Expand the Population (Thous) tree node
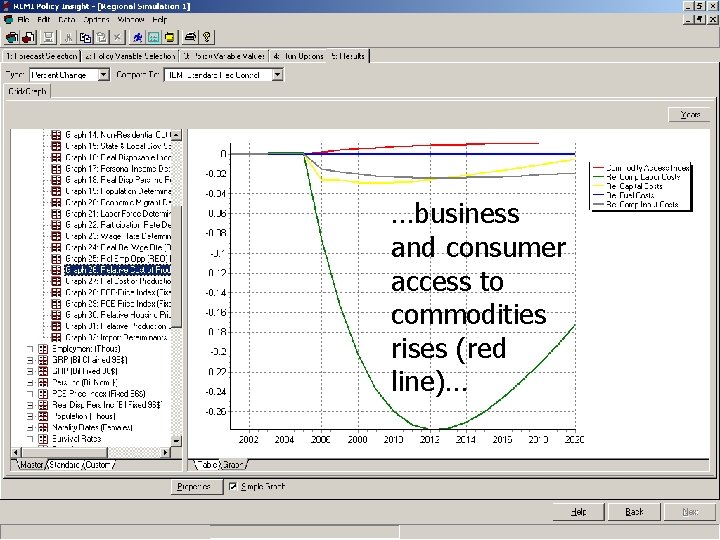 click(30, 416)
